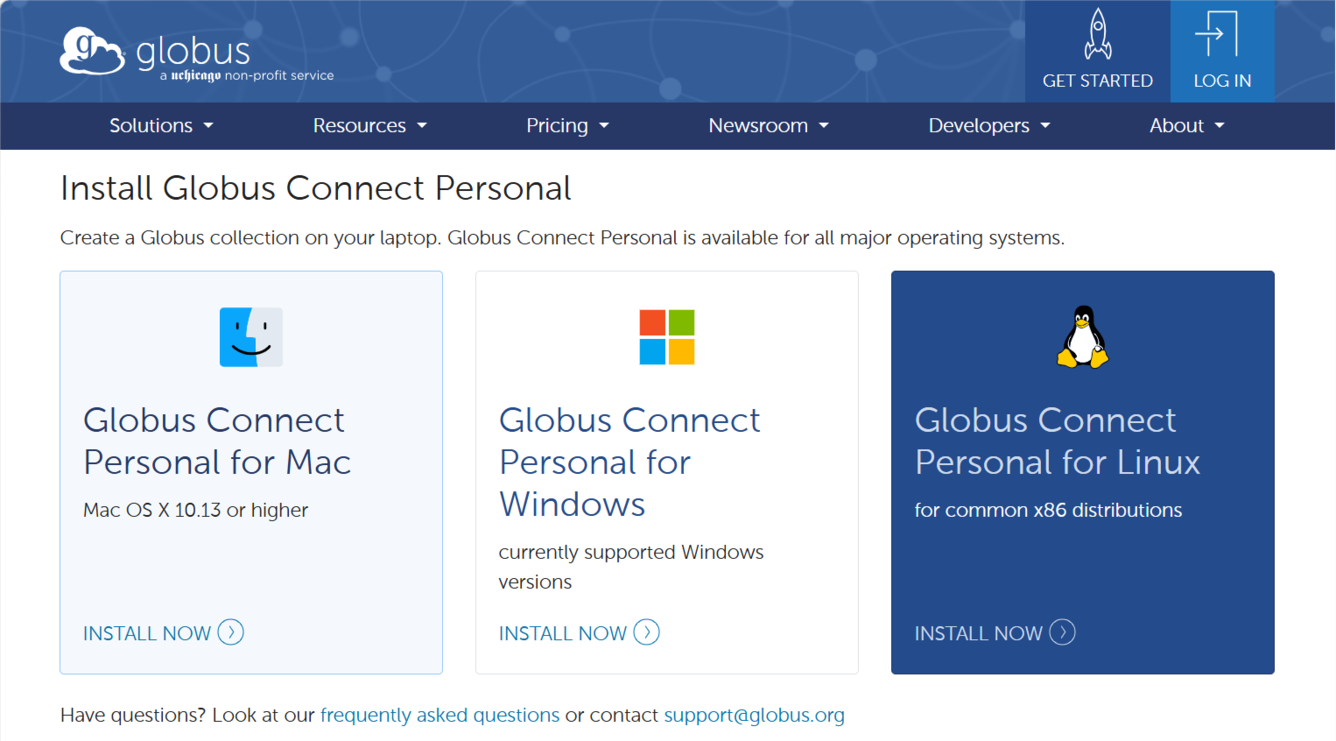This screenshot has height=741, width=1336.
Task: Click Globus Connect Personal for Linux heading
Action: (x=1057, y=441)
